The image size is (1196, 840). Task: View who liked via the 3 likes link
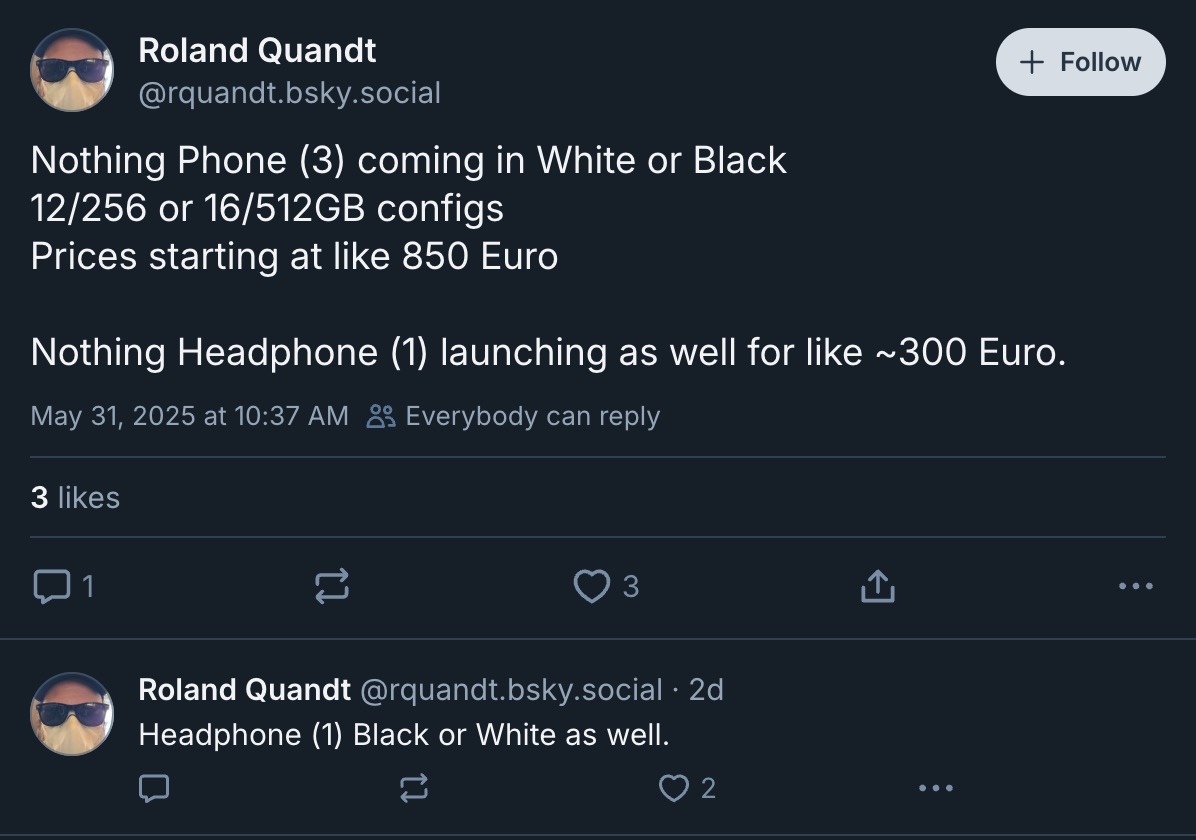coord(74,497)
